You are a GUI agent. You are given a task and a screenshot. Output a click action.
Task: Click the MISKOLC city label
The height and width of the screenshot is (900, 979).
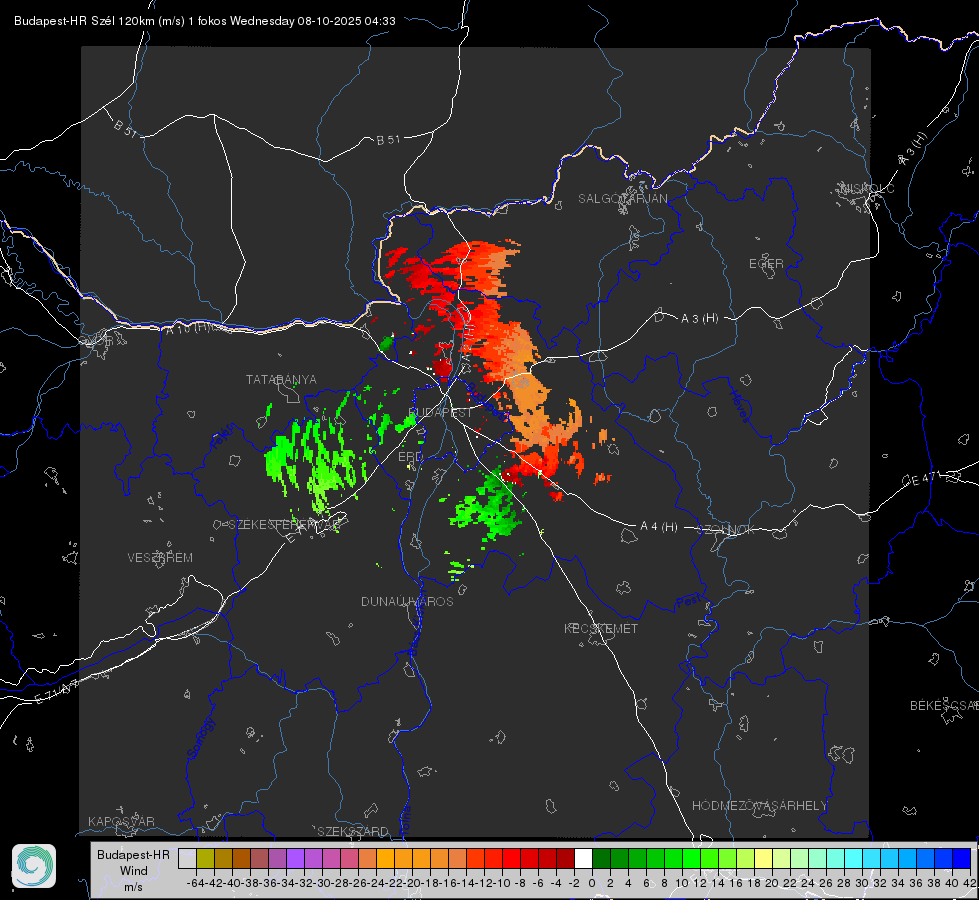point(867,188)
